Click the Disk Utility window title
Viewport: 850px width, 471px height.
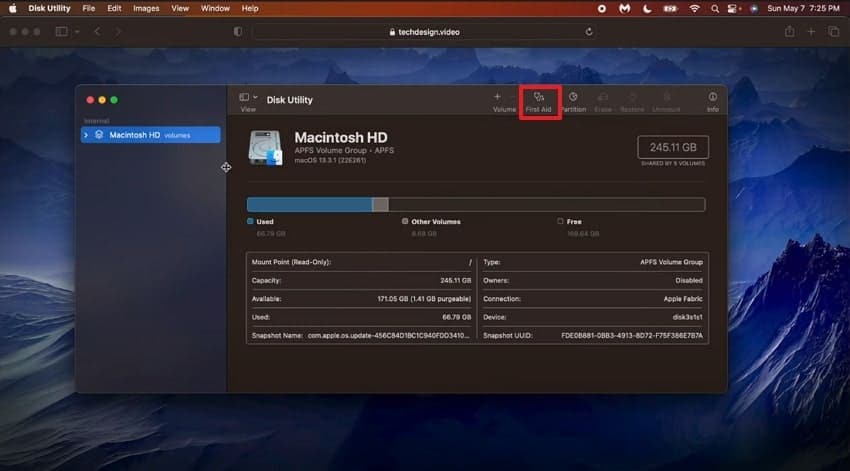289,100
